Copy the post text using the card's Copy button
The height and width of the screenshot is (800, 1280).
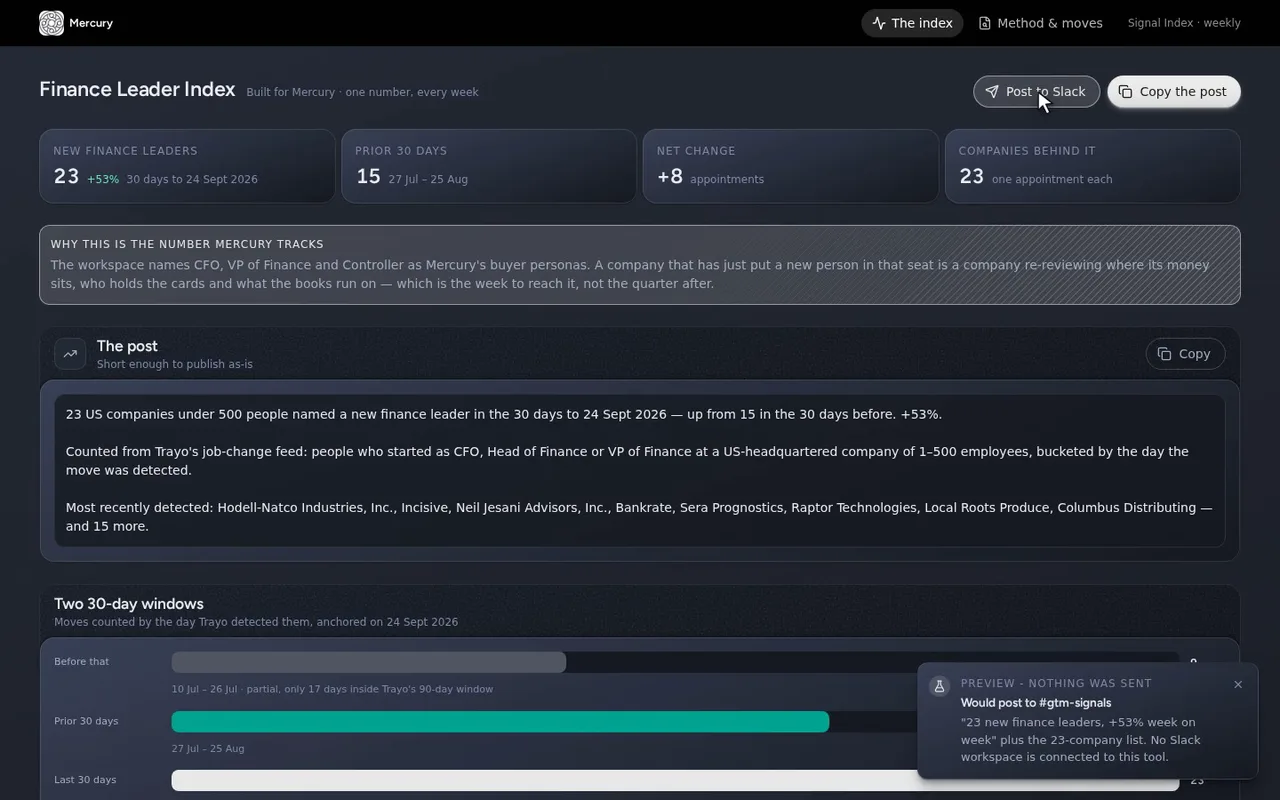[x=1185, y=354]
